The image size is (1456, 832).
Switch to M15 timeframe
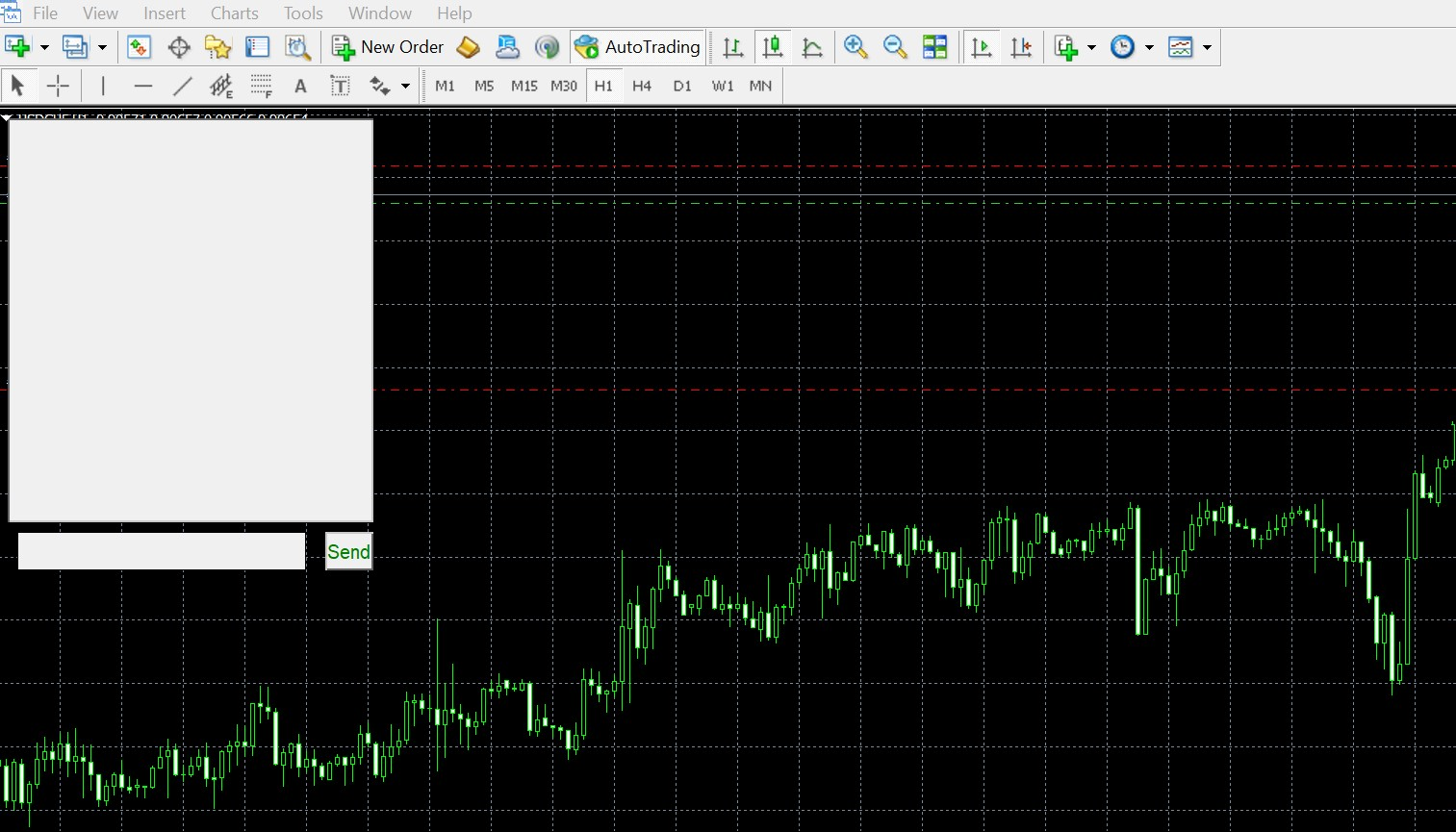tap(524, 86)
